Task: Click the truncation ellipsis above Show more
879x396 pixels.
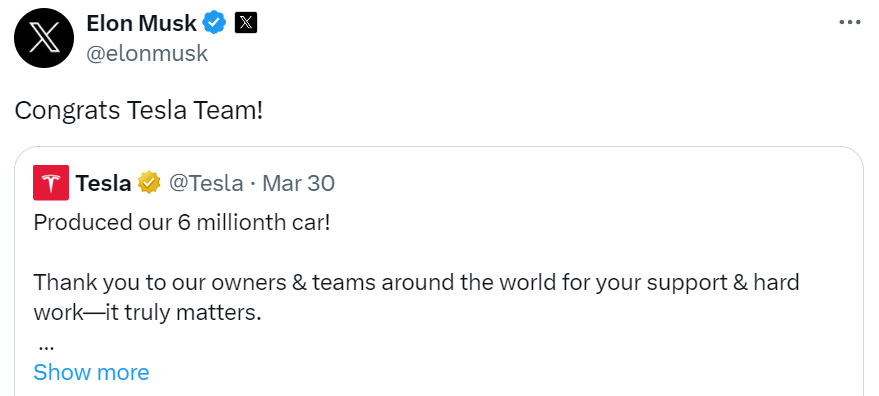Action: pos(46,347)
